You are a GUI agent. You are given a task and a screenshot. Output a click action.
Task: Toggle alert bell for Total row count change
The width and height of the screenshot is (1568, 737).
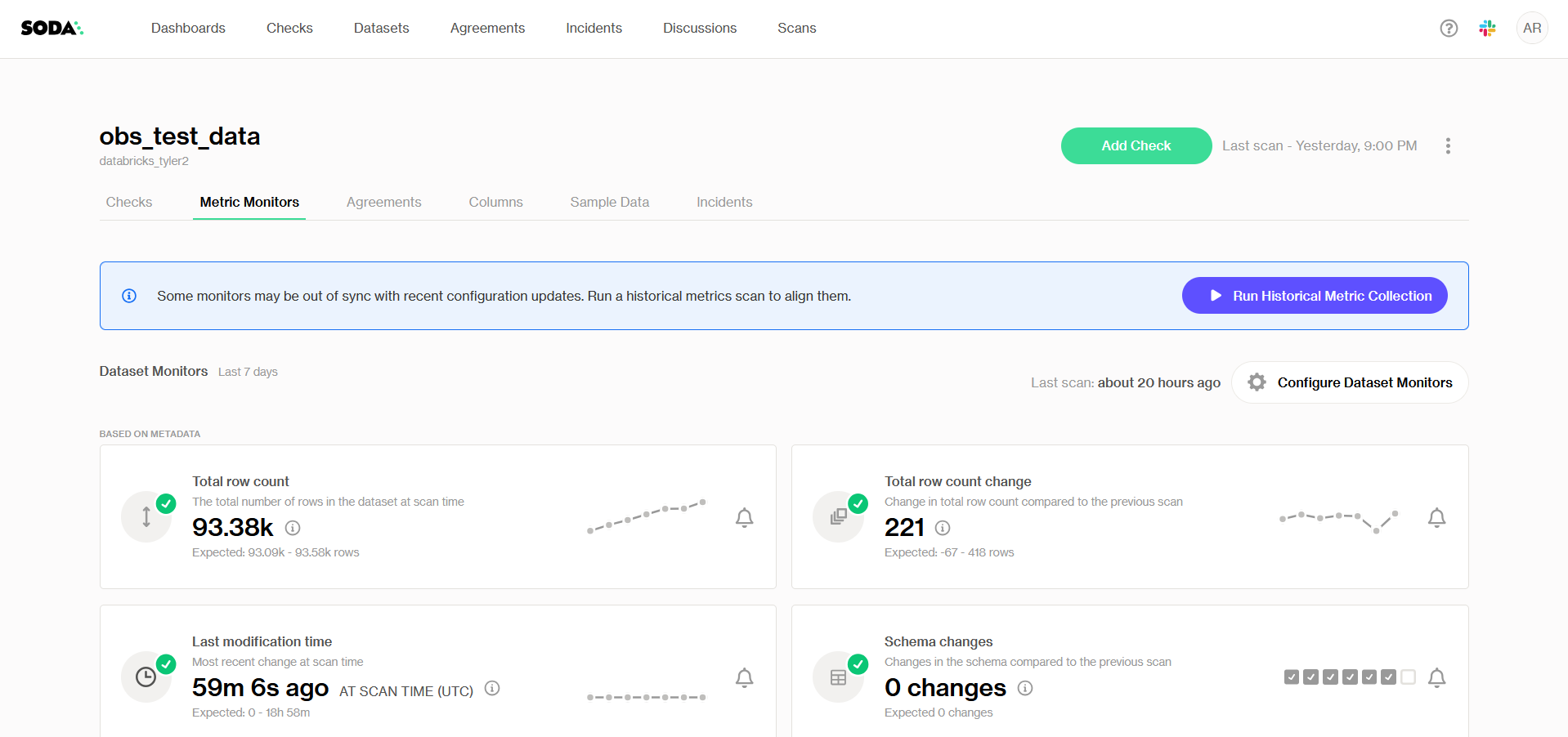pos(1436,518)
